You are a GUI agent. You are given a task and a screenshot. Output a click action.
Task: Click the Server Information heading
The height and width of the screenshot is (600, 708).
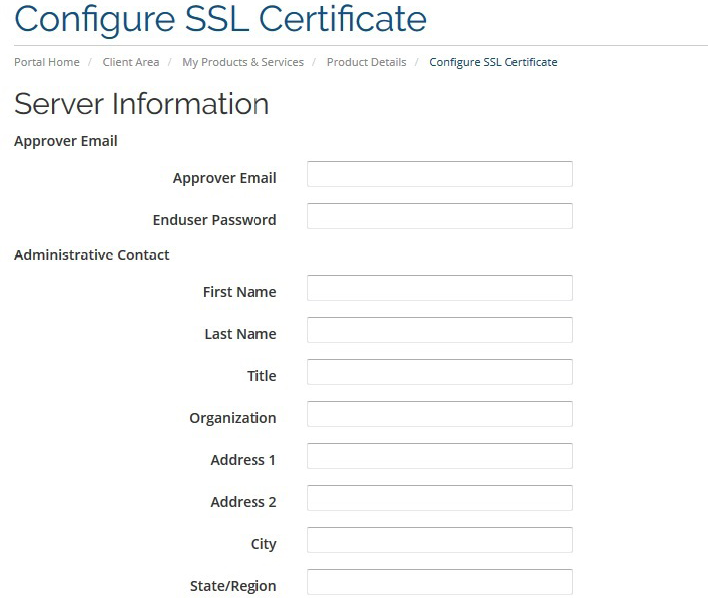tap(141, 104)
